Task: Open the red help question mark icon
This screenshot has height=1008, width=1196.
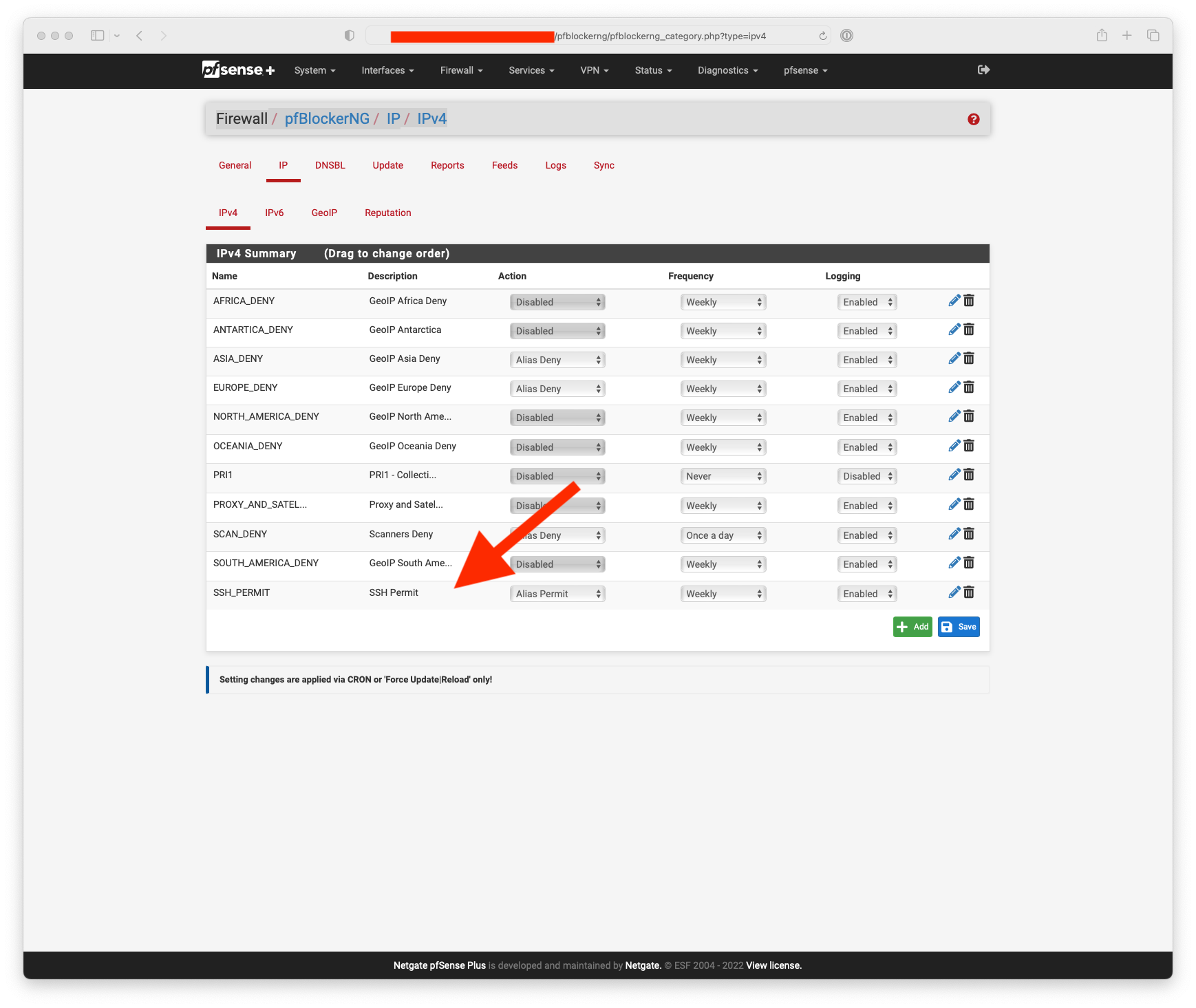Action: pos(973,119)
